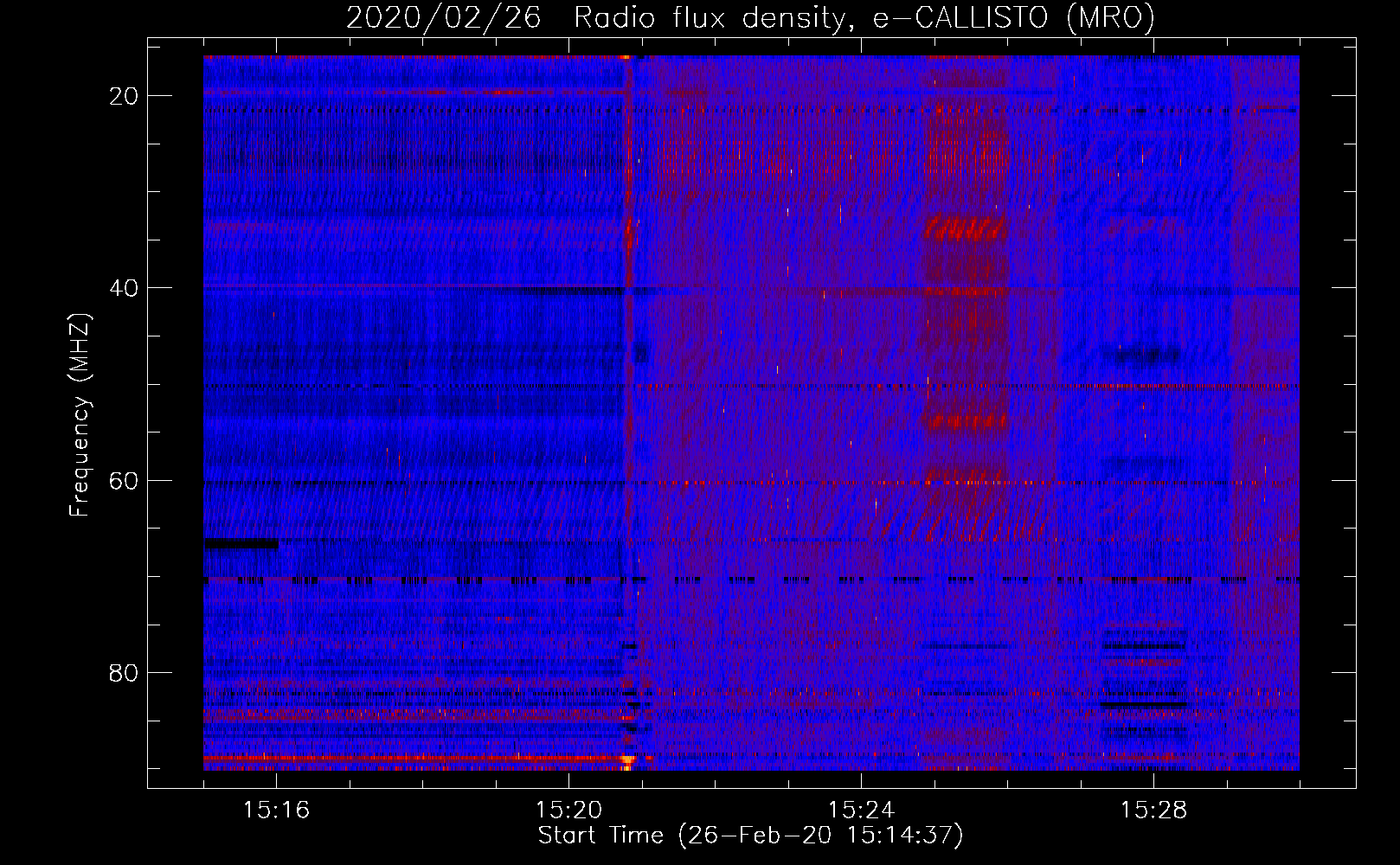Image resolution: width=1400 pixels, height=865 pixels.
Task: Click the 15:24 time tick label
Action: coord(861,811)
